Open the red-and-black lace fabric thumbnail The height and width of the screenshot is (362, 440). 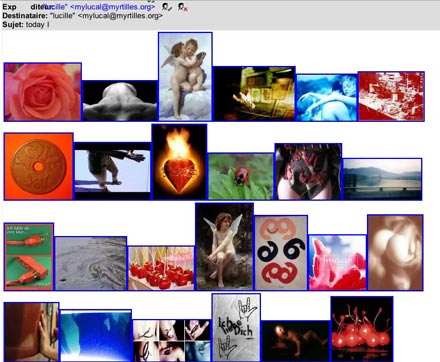308,172
